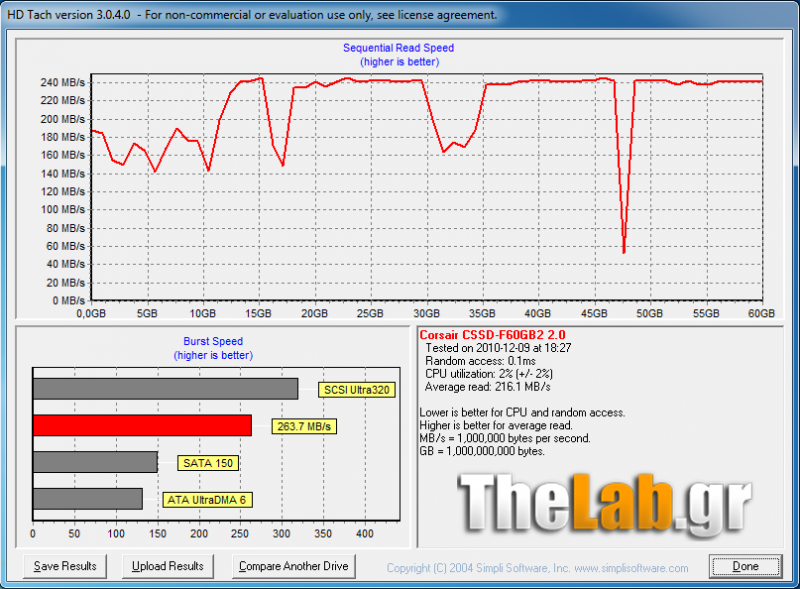Click the Burst Speed chart title
800x589 pixels.
pyautogui.click(x=212, y=340)
